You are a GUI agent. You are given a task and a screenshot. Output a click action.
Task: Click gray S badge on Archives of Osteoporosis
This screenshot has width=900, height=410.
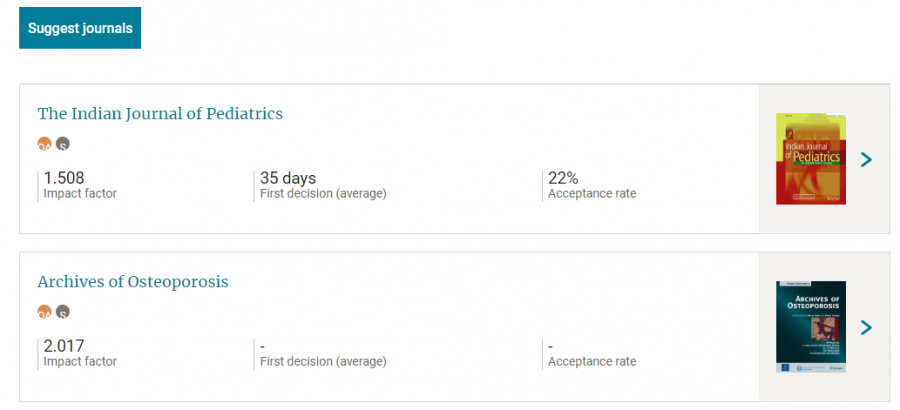63,312
